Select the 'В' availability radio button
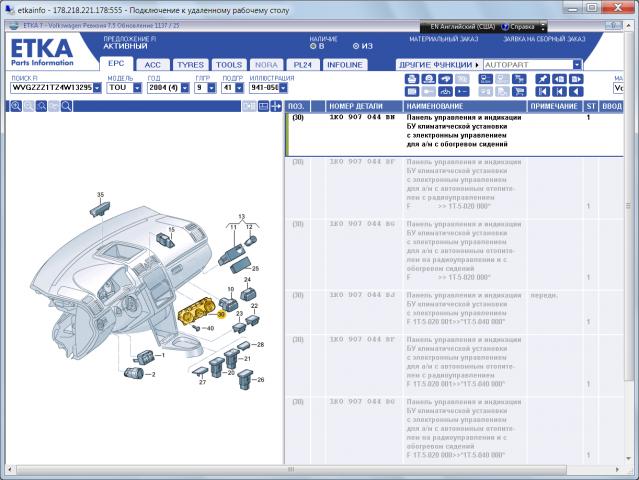The height and width of the screenshot is (480, 639). 313,46
